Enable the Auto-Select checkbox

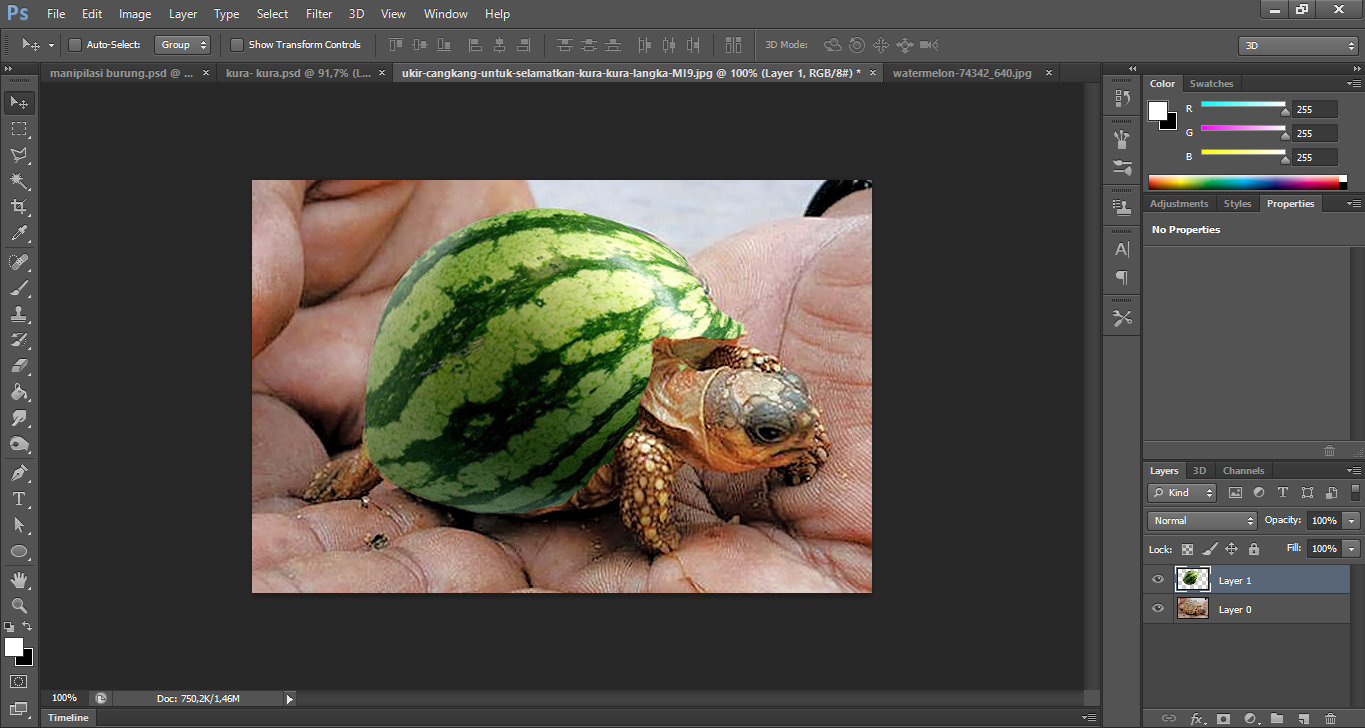click(75, 44)
